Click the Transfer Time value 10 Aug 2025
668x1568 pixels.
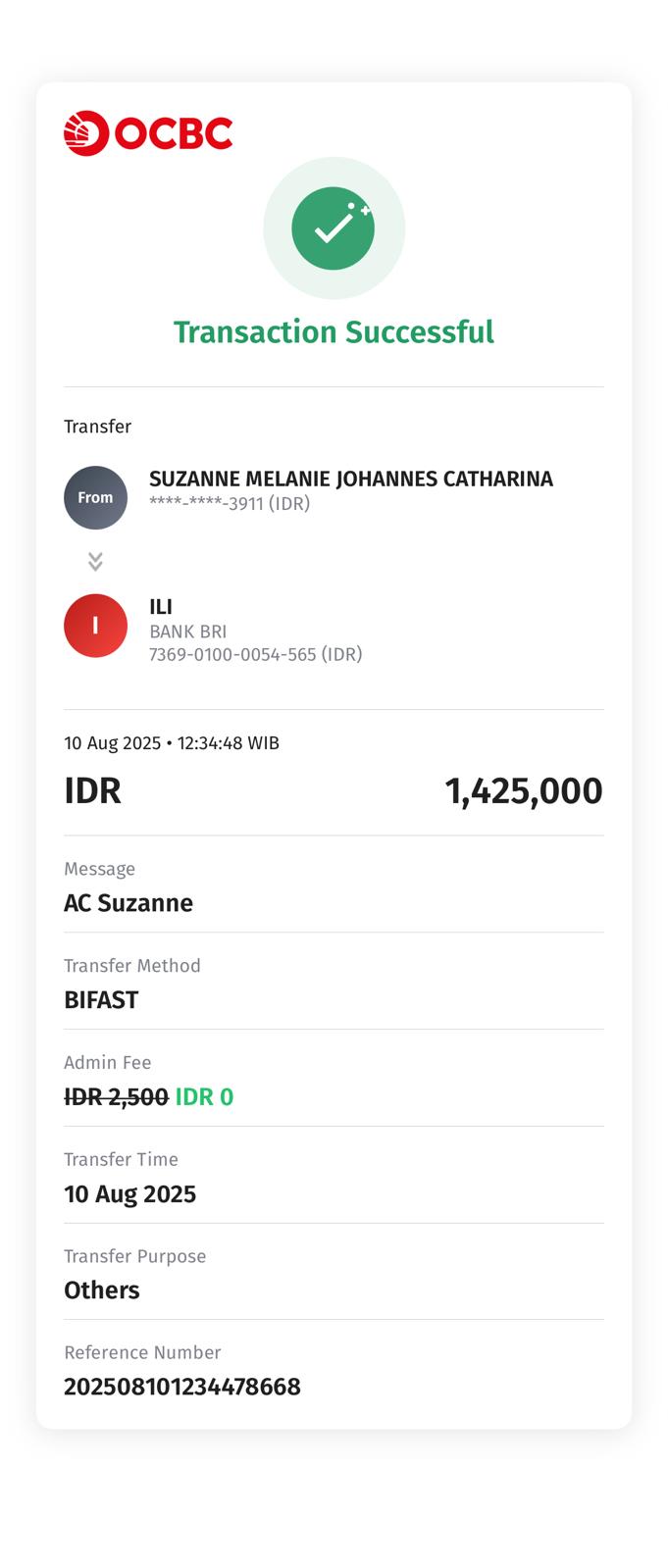point(129,1194)
